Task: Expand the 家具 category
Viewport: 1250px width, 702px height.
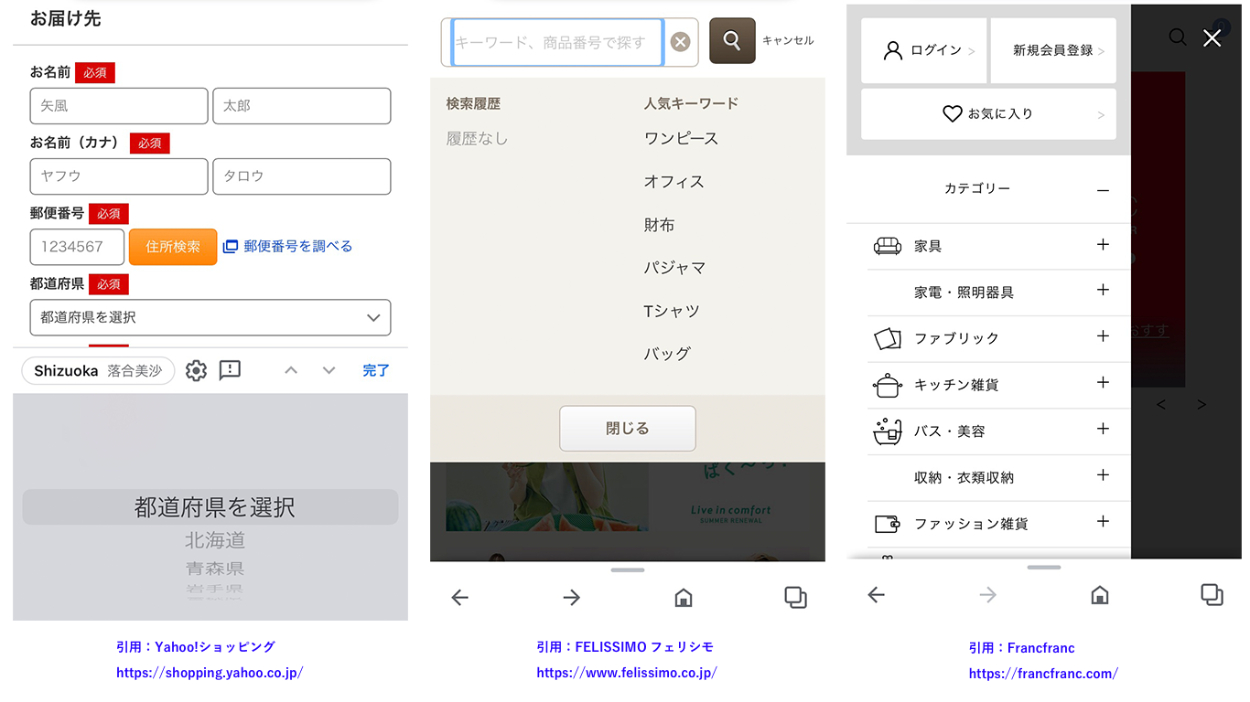Action: [1102, 245]
